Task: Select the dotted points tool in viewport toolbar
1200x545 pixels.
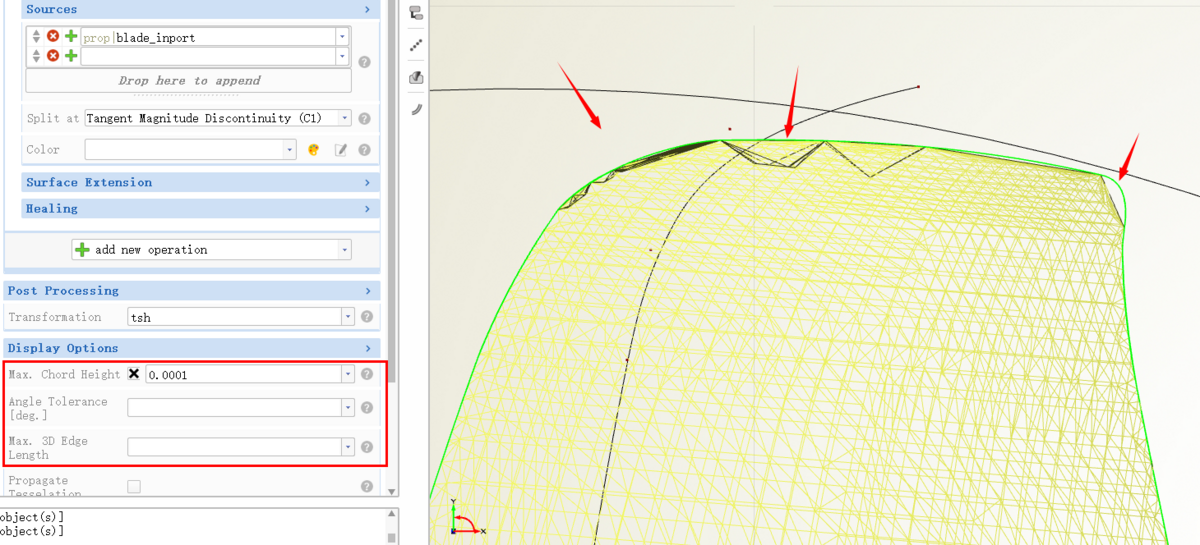Action: tap(416, 45)
